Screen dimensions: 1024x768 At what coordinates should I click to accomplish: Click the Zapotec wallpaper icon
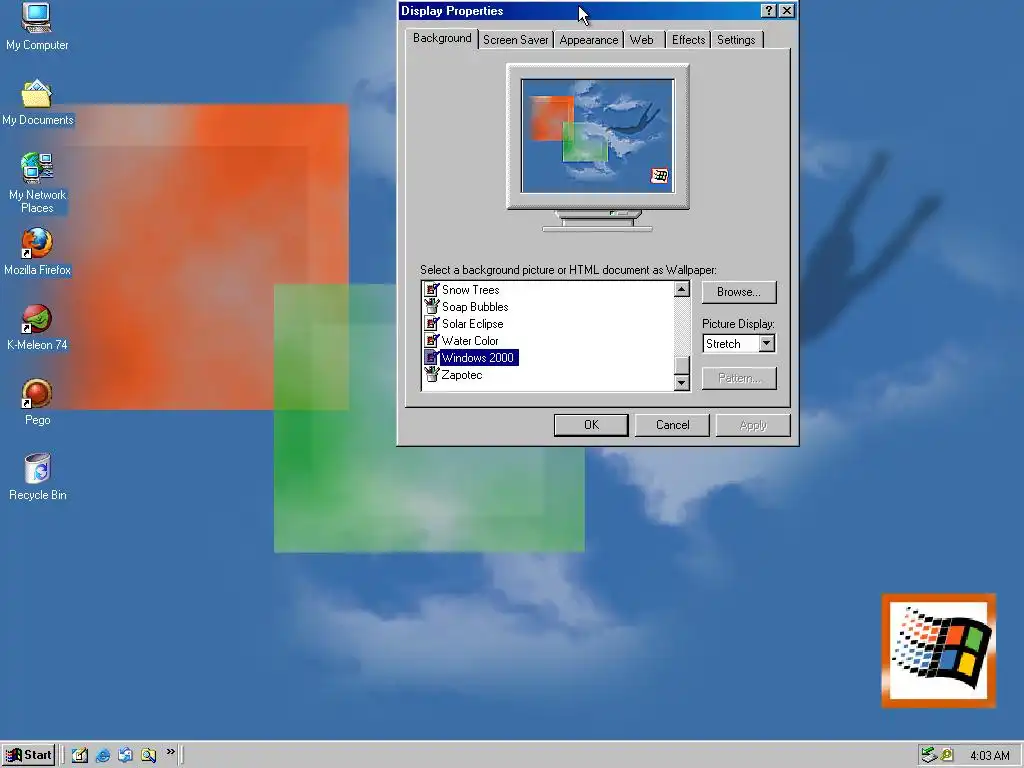pyautogui.click(x=432, y=374)
